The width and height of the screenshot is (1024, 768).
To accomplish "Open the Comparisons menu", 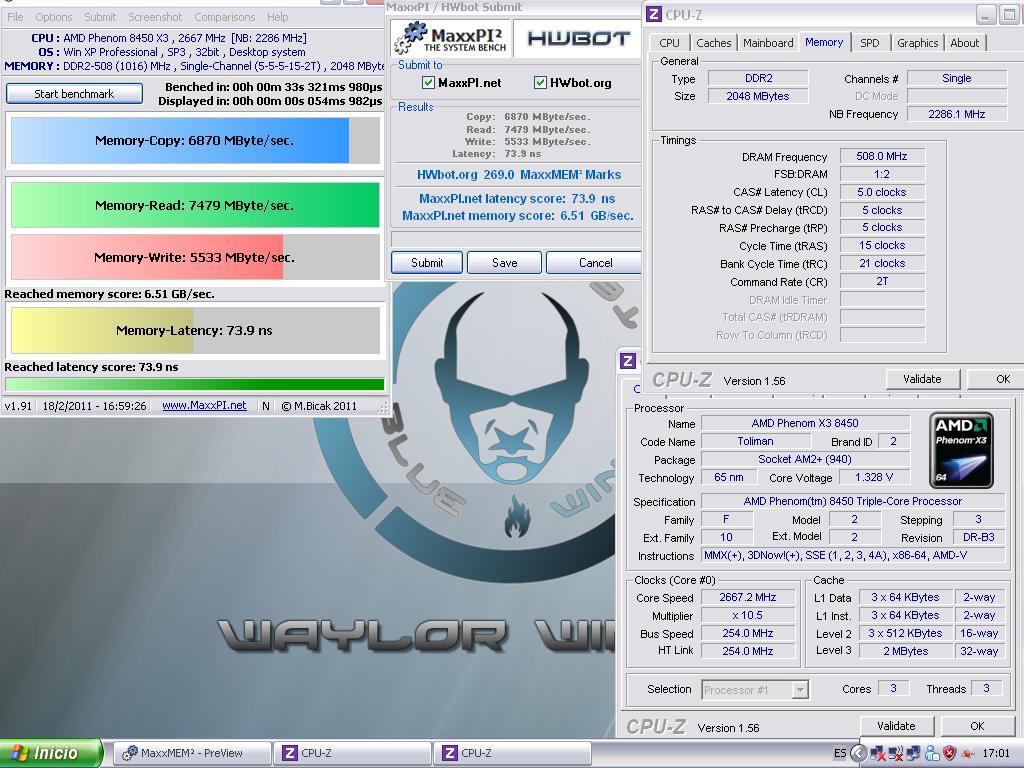I will [224, 17].
